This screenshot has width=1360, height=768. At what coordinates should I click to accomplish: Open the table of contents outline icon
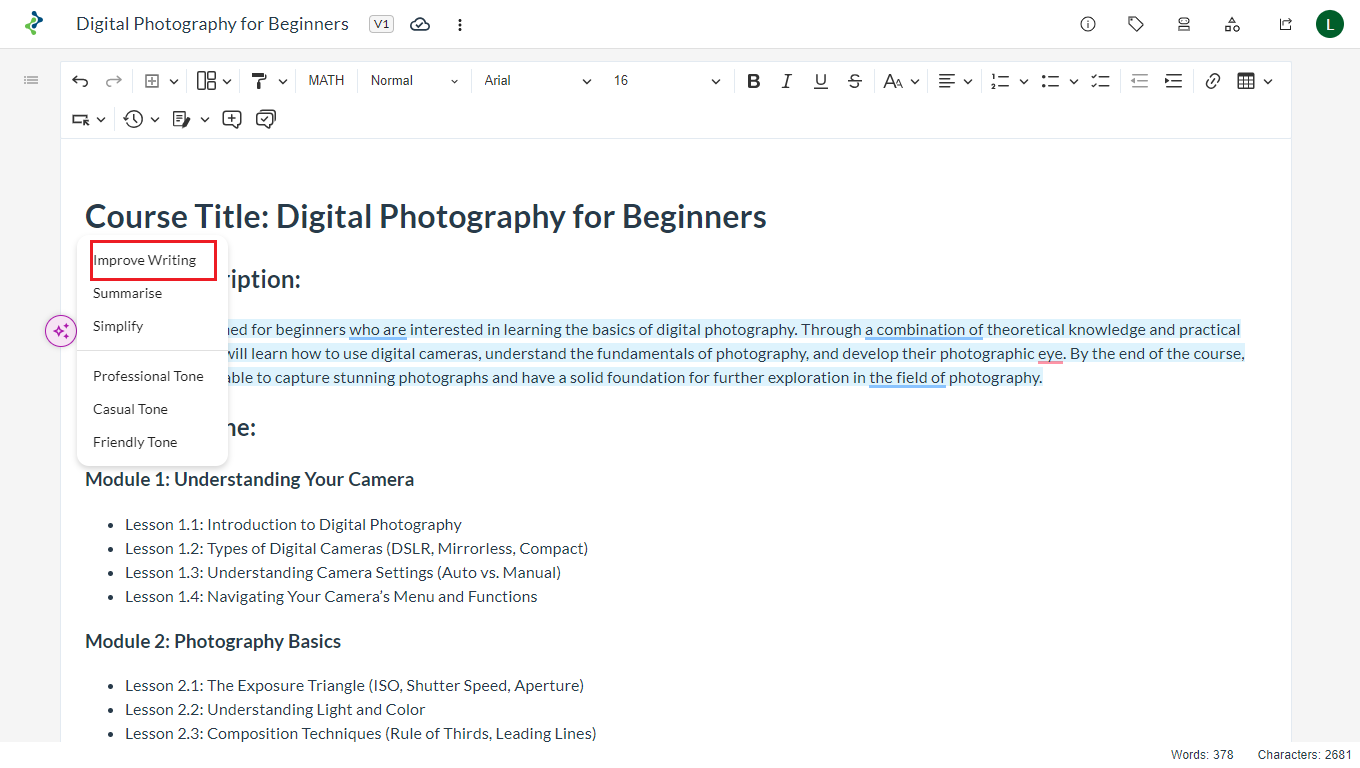pyautogui.click(x=31, y=80)
